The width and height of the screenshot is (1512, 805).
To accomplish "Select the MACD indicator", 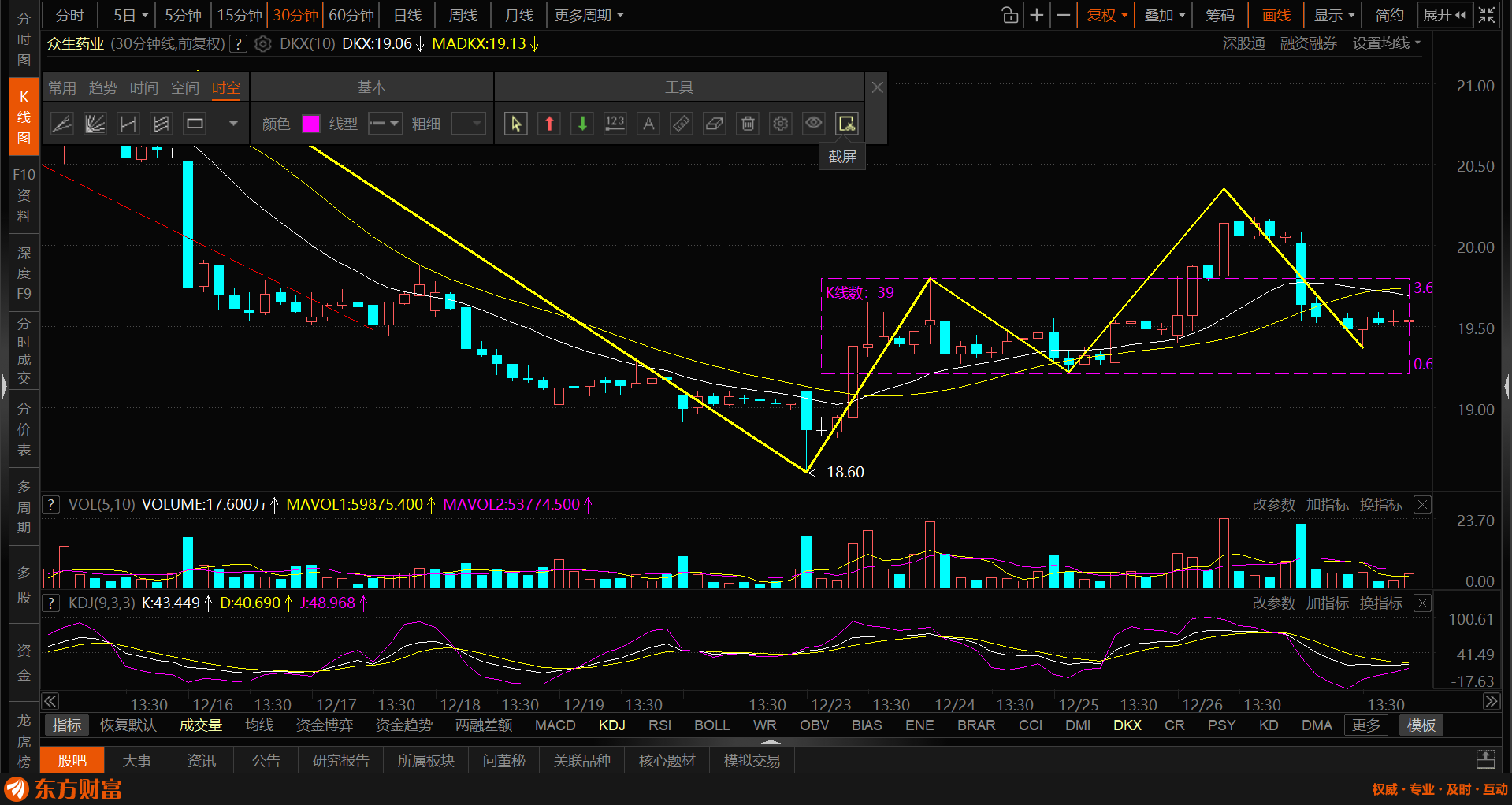I will 555,725.
